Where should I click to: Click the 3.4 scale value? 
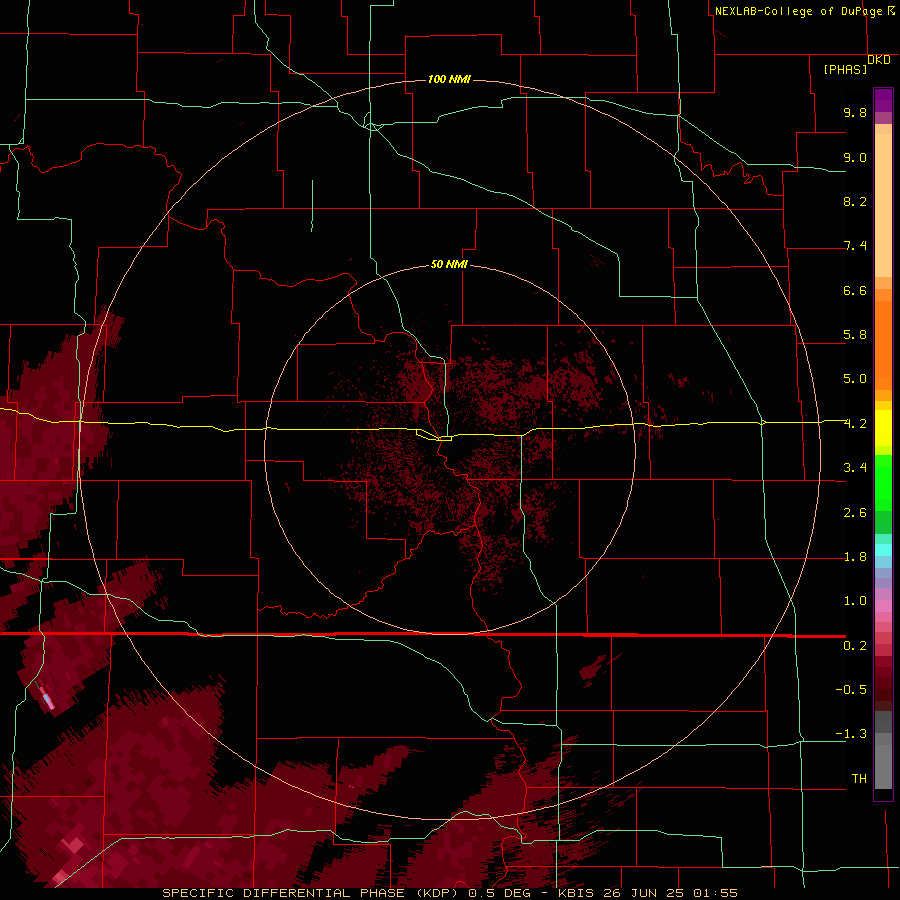(855, 468)
